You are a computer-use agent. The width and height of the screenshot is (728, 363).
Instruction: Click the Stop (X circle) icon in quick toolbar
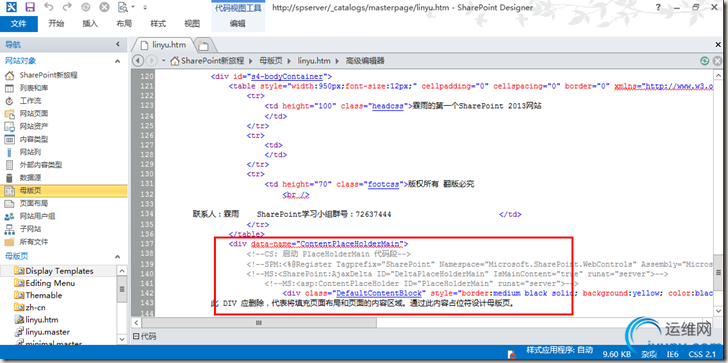(x=104, y=7)
